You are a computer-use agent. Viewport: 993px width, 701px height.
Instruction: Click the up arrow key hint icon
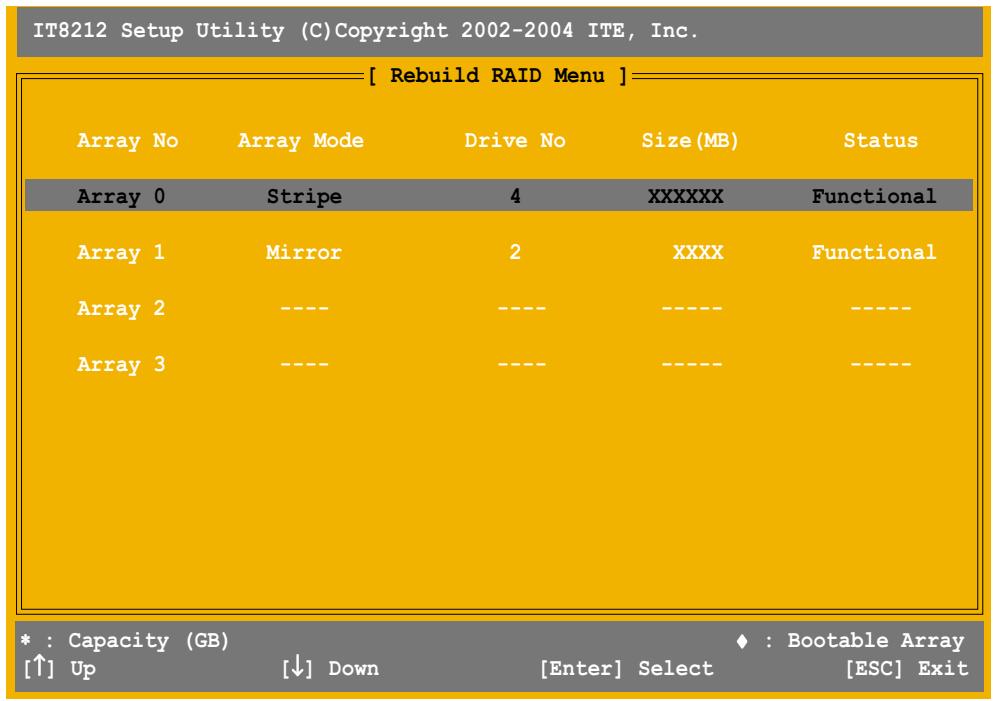(x=39, y=667)
